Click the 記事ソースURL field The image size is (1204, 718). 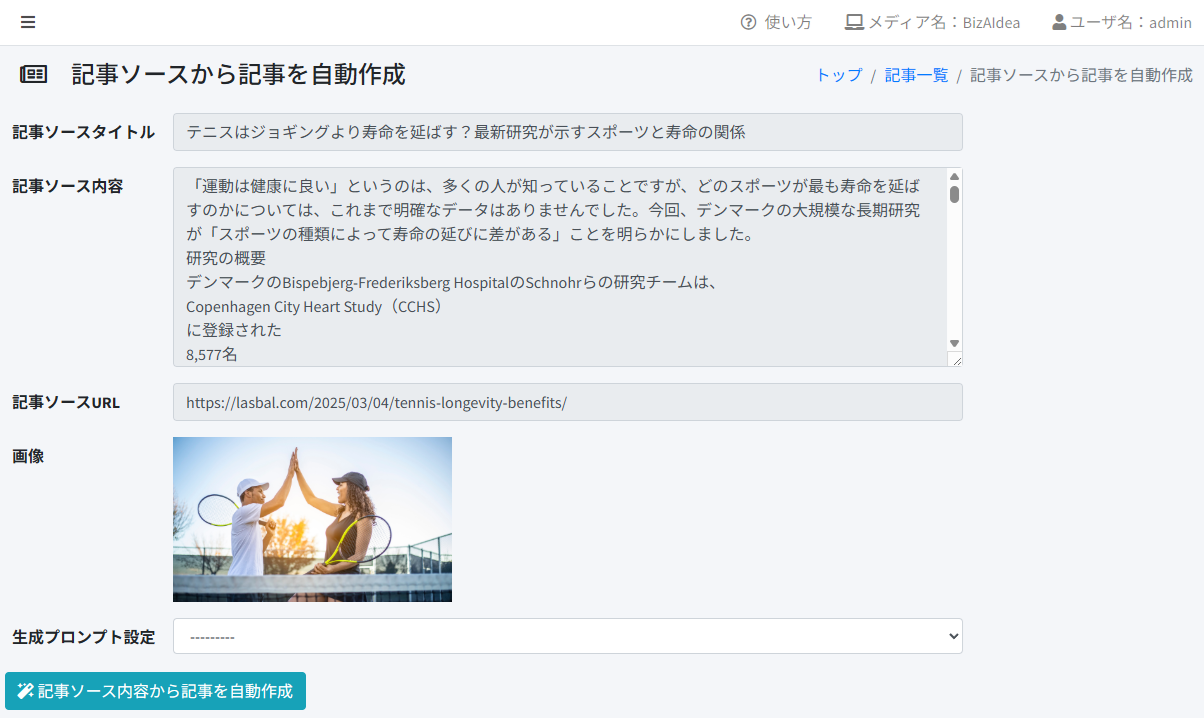click(567, 402)
